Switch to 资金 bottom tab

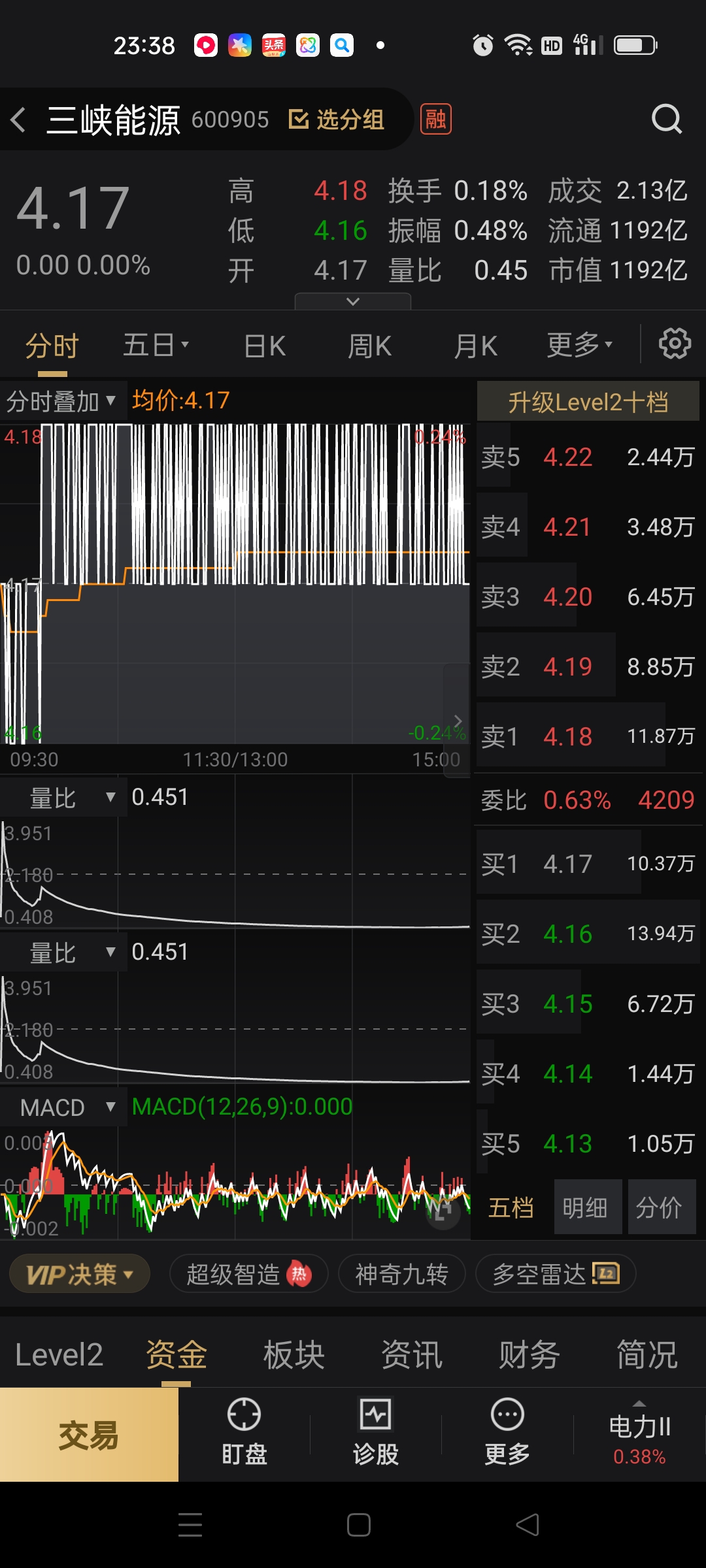point(176,1354)
